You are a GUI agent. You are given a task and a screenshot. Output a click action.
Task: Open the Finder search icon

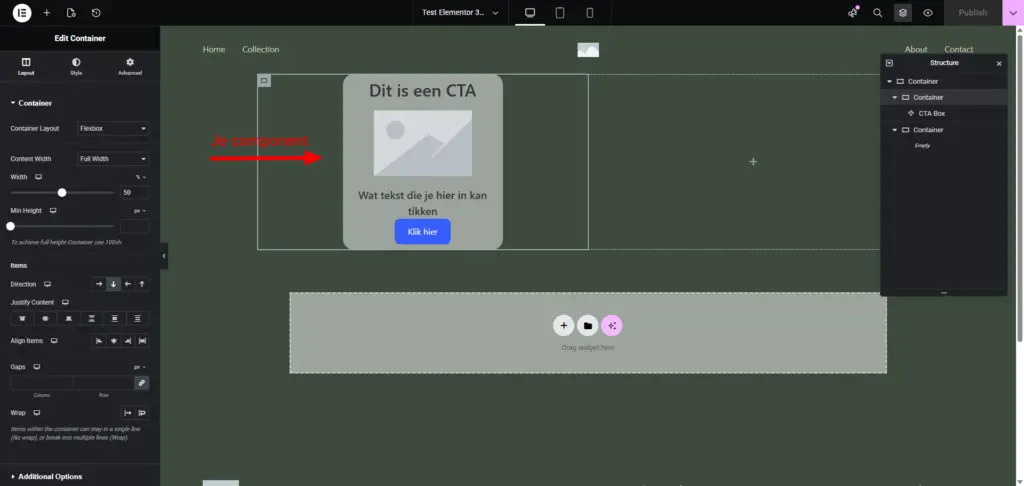(x=878, y=12)
